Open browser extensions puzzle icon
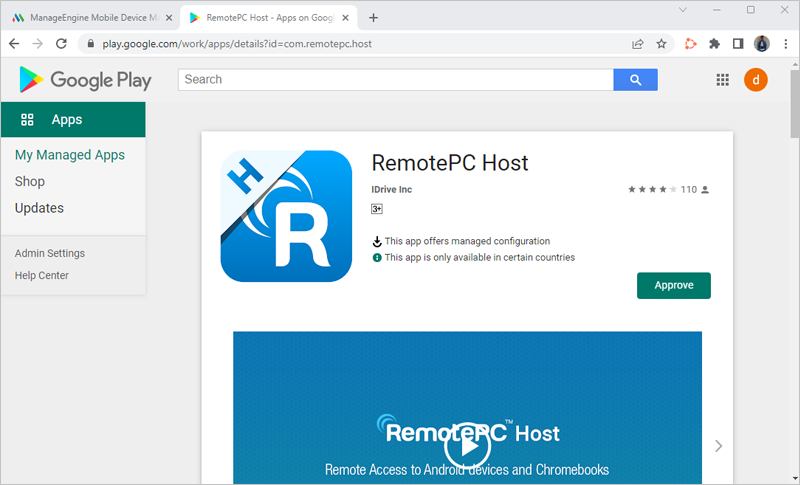This screenshot has height=485, width=800. pos(714,44)
